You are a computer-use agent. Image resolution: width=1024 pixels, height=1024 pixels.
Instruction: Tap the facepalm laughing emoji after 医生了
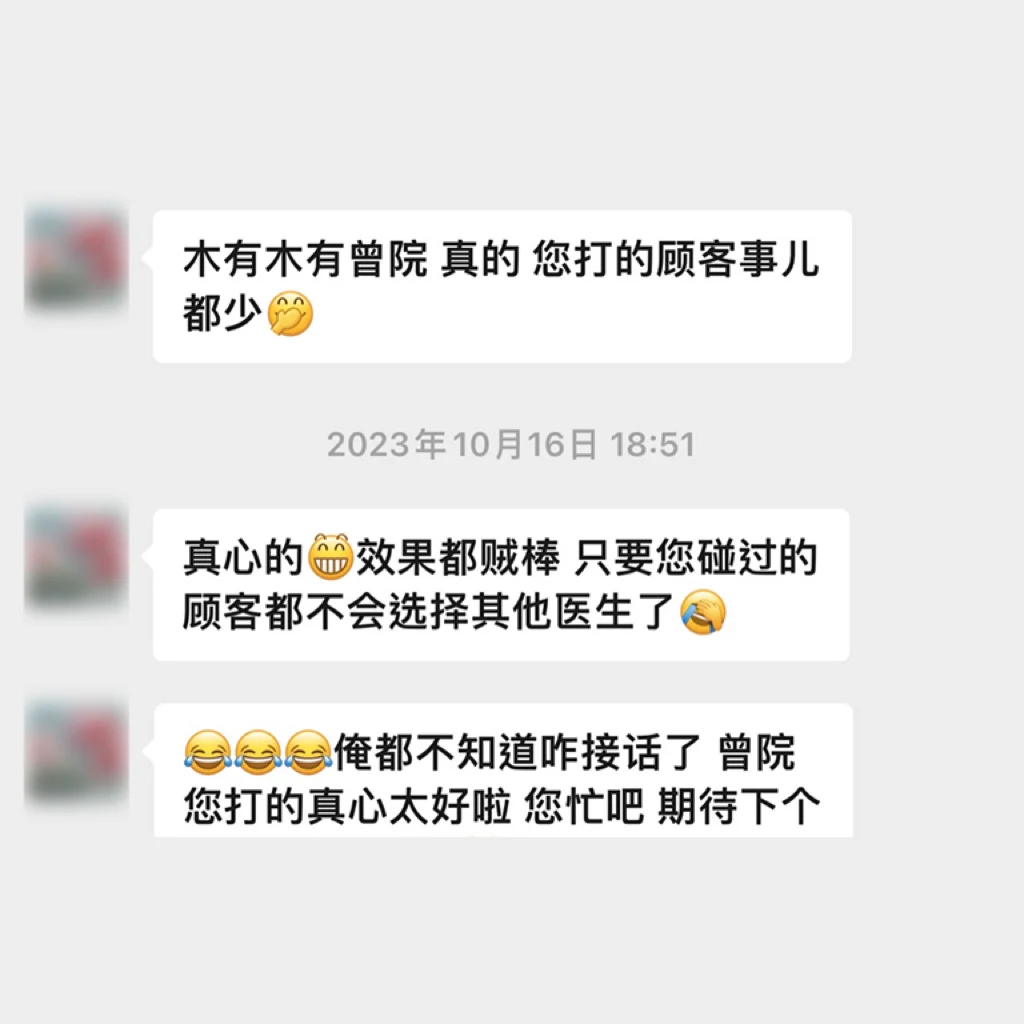[703, 613]
